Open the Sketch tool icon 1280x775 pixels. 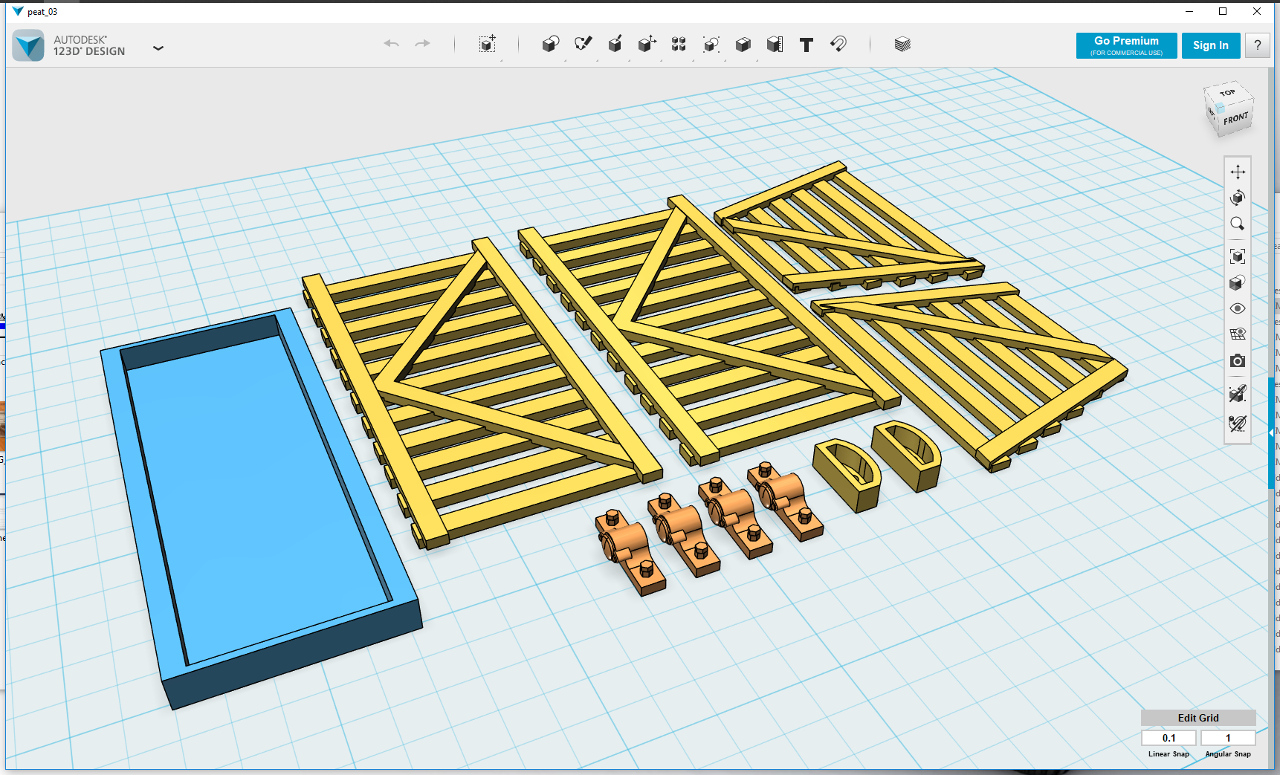coord(583,44)
